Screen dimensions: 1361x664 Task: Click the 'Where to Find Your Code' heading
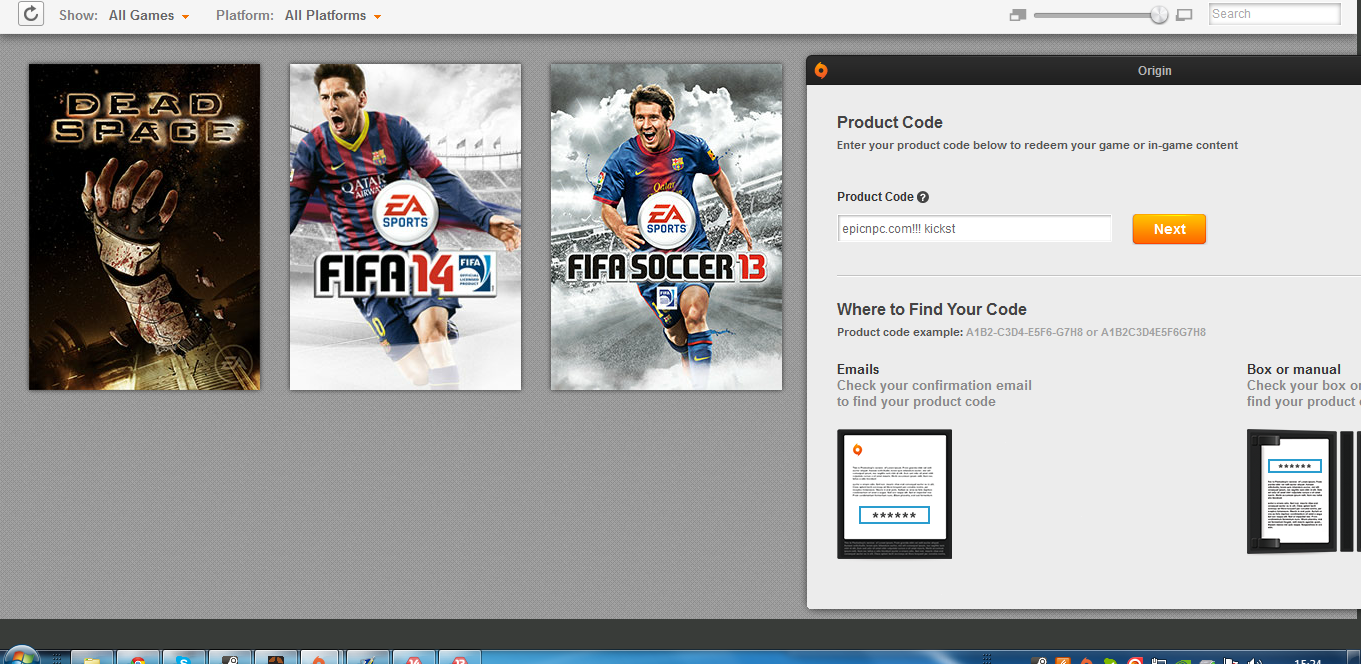(x=932, y=310)
